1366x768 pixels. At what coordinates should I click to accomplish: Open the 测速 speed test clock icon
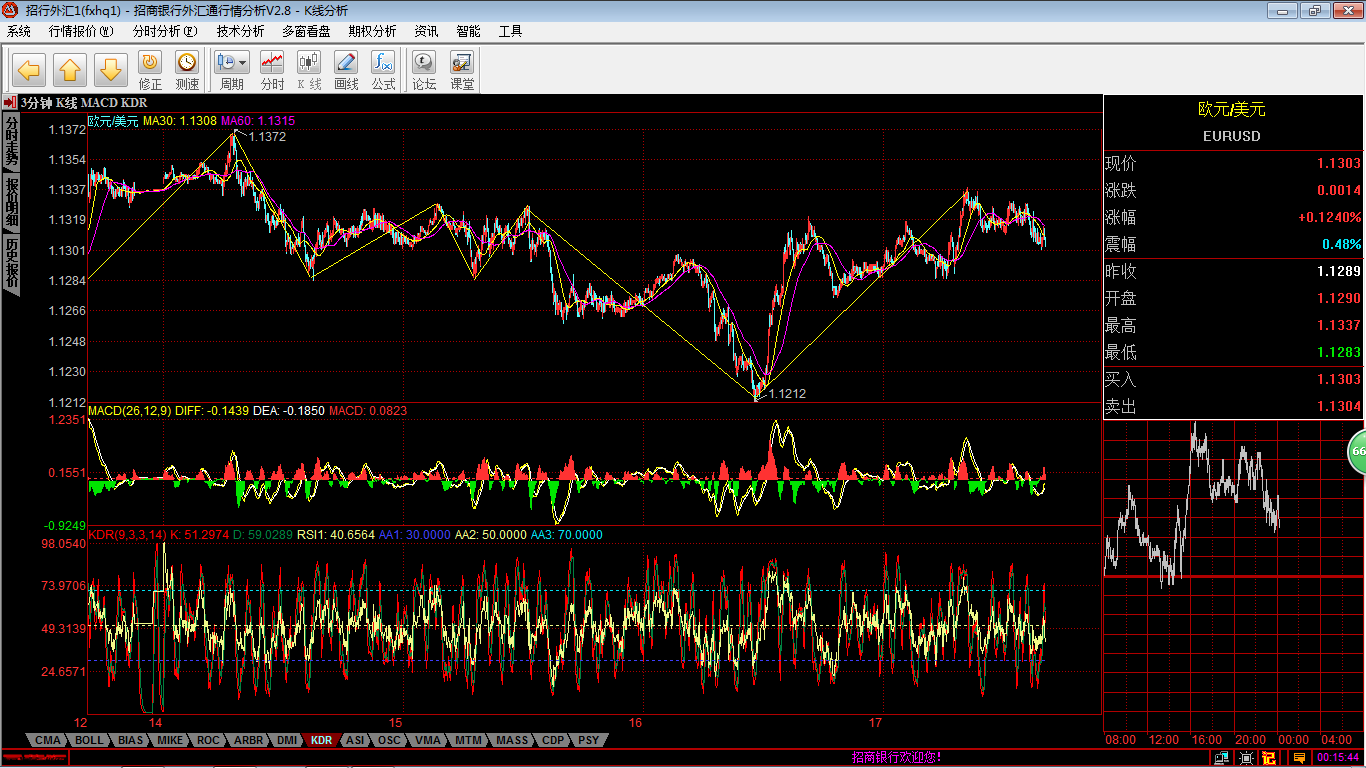pyautogui.click(x=187, y=70)
